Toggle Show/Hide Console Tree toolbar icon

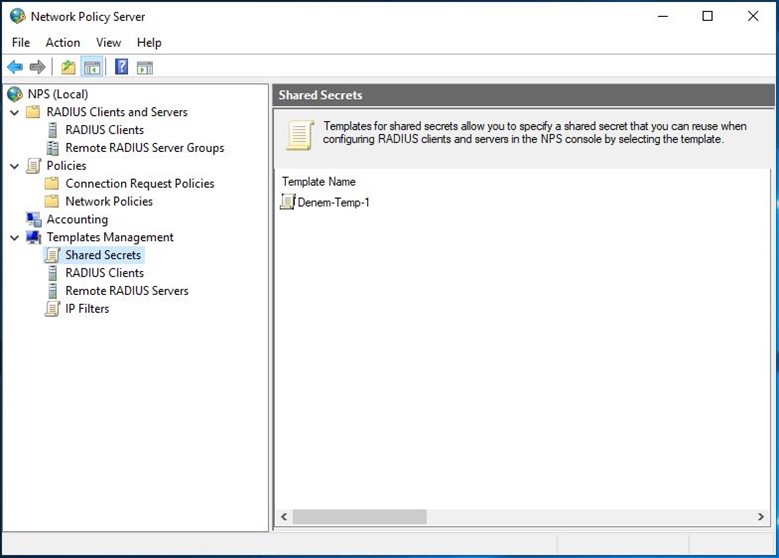(x=92, y=67)
